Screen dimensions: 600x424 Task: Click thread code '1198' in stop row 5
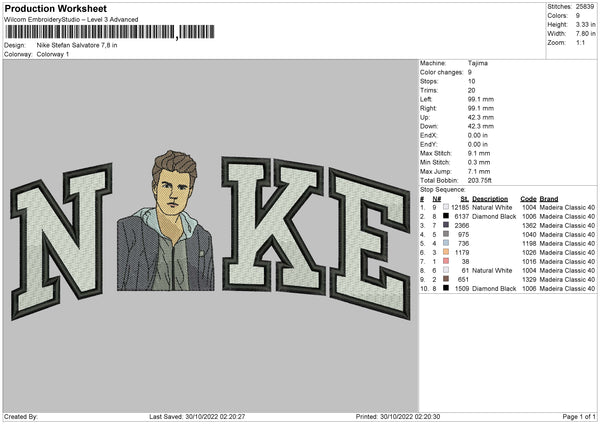pyautogui.click(x=529, y=243)
